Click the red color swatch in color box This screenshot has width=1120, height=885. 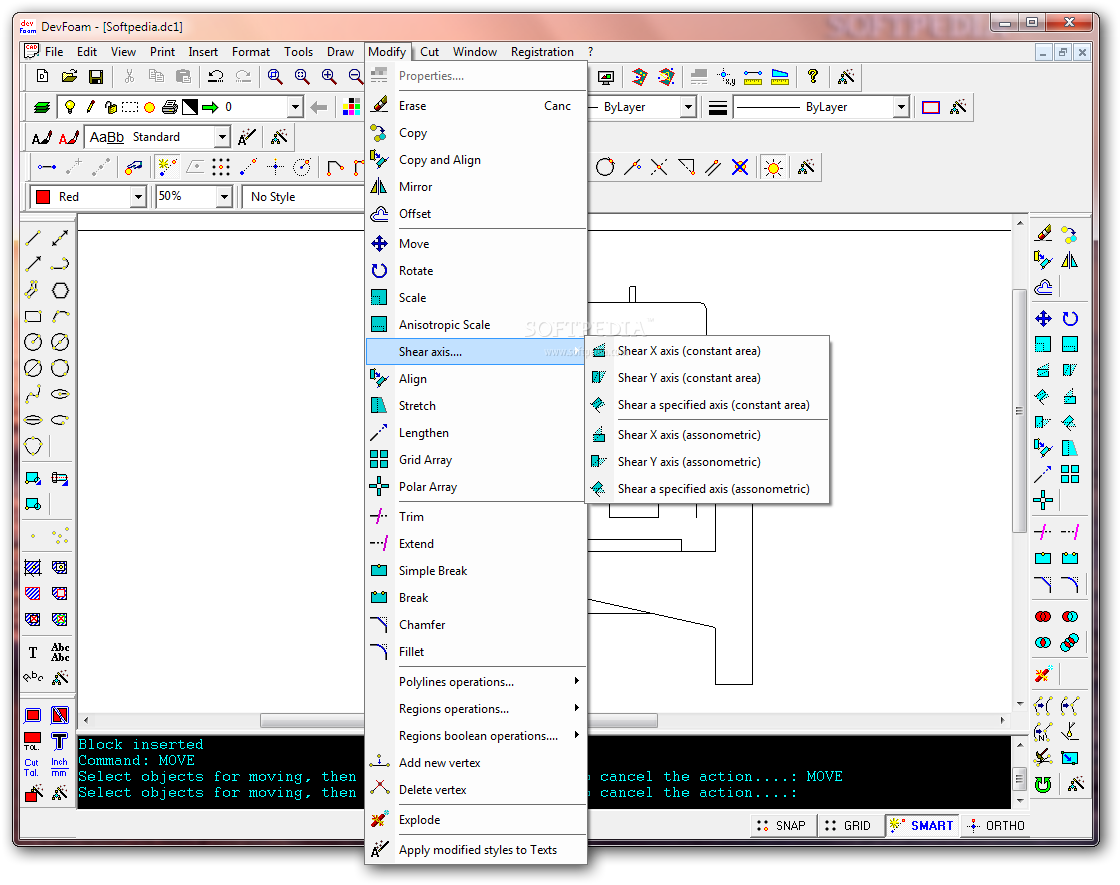tap(43, 196)
